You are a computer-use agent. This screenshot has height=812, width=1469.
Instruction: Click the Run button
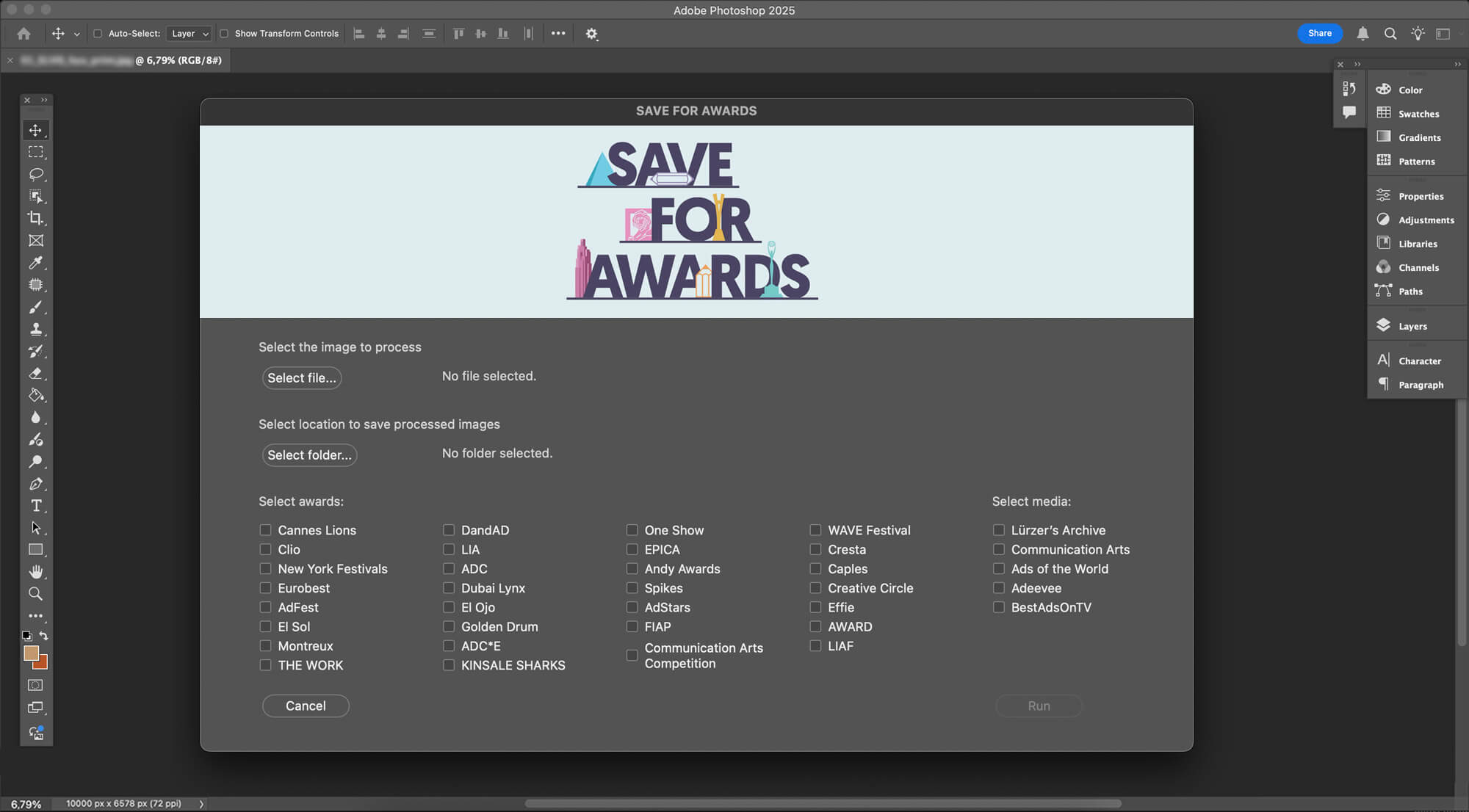click(1039, 706)
